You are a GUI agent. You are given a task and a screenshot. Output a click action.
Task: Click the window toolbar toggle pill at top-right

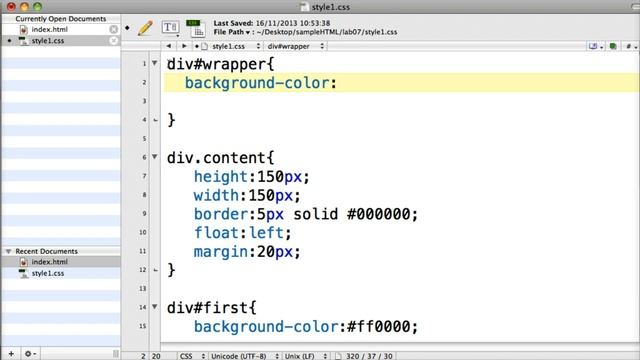tap(636, 6)
